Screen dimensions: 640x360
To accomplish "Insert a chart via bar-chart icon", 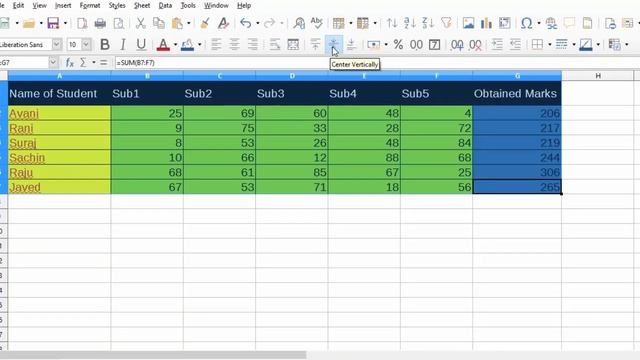I will [486, 23].
